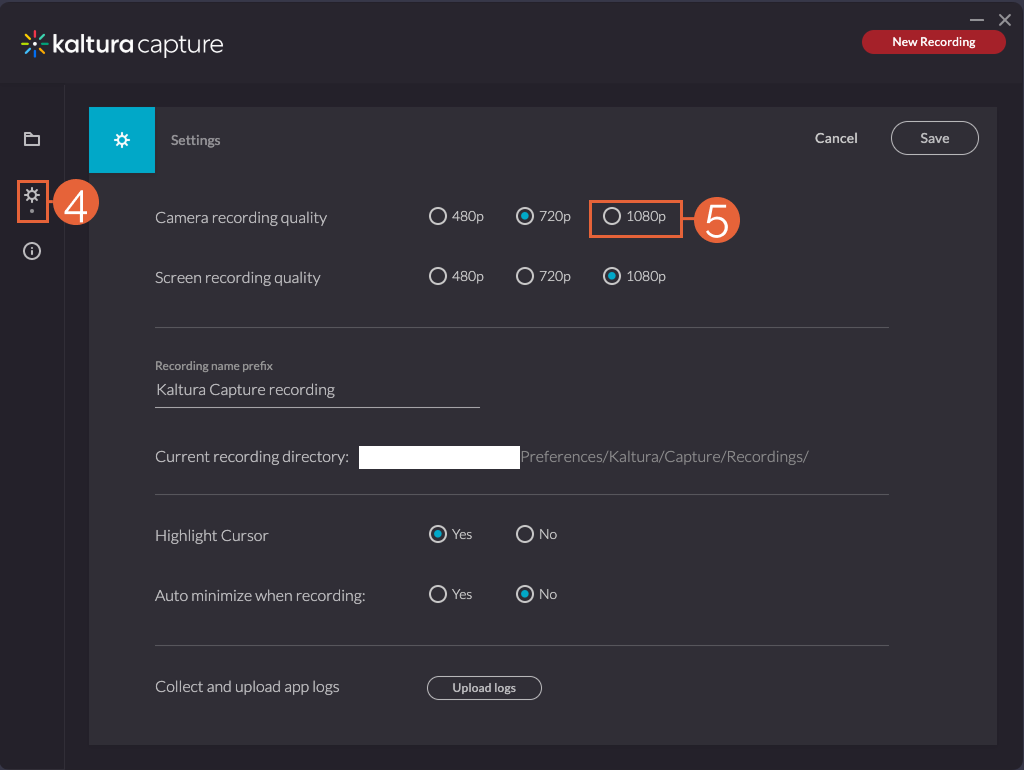The height and width of the screenshot is (770, 1025).
Task: Click the Screen recording quality label
Action: (x=237, y=278)
